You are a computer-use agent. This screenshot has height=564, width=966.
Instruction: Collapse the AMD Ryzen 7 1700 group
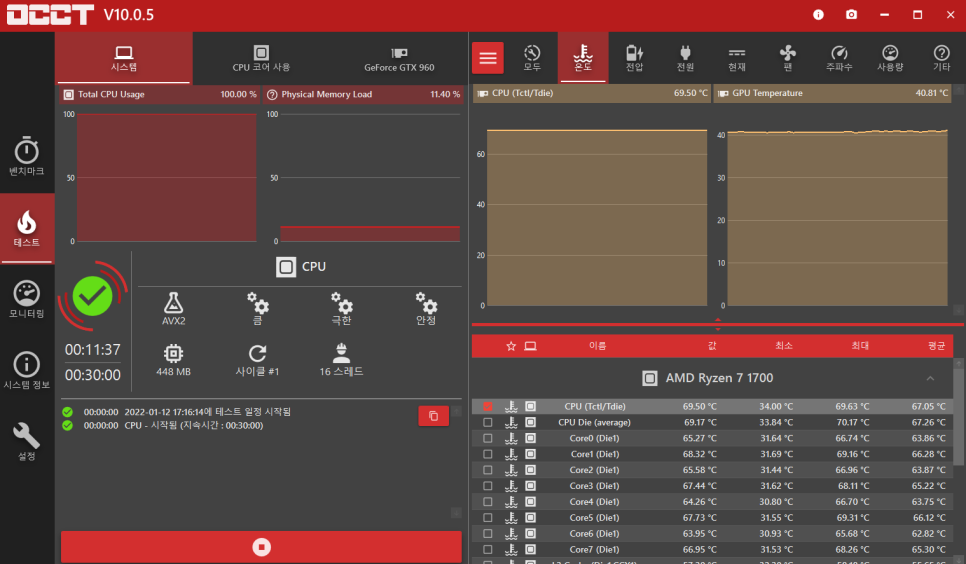(x=930, y=378)
